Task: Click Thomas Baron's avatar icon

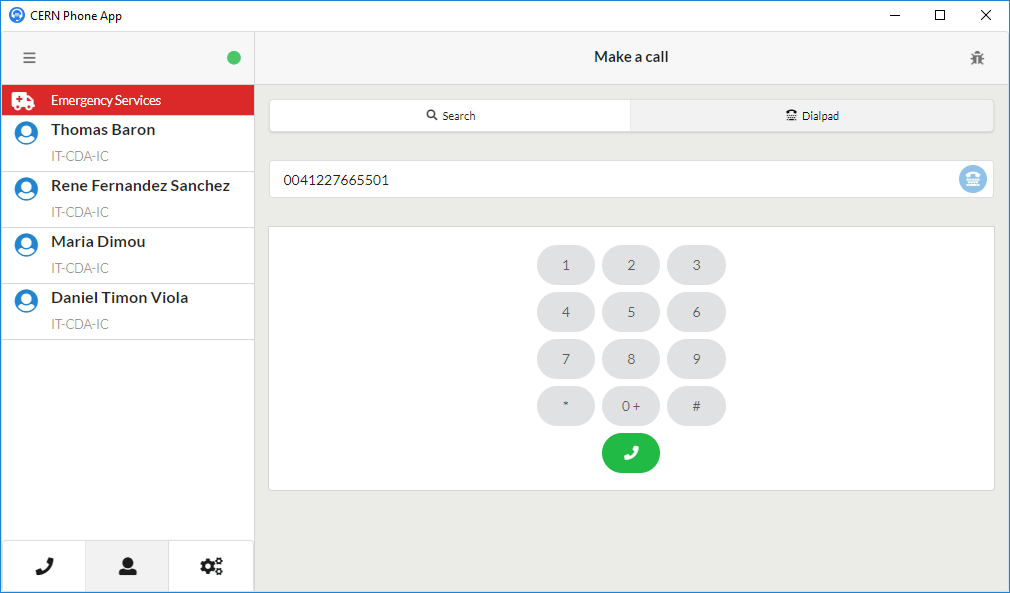Action: coord(27,133)
